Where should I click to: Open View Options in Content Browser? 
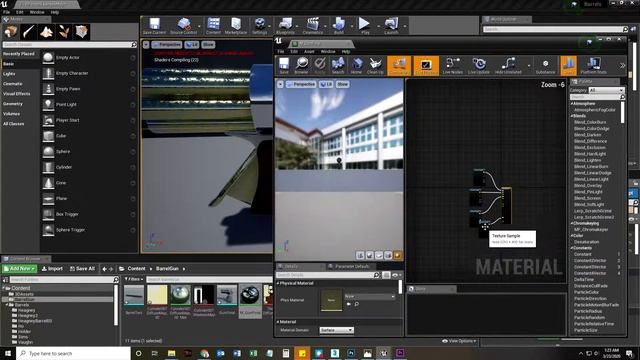(x=459, y=341)
